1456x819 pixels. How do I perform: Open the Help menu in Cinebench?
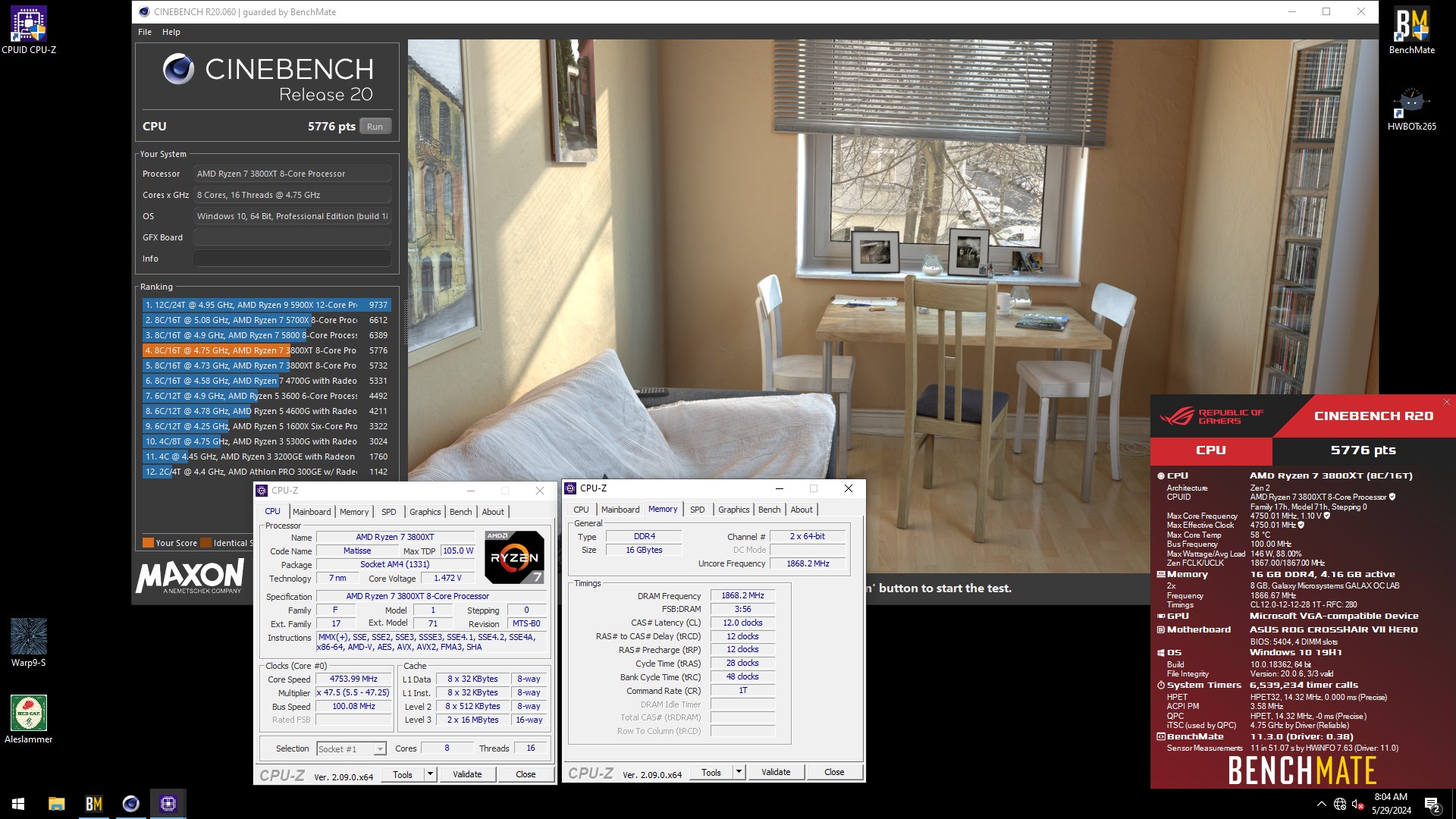(x=171, y=32)
